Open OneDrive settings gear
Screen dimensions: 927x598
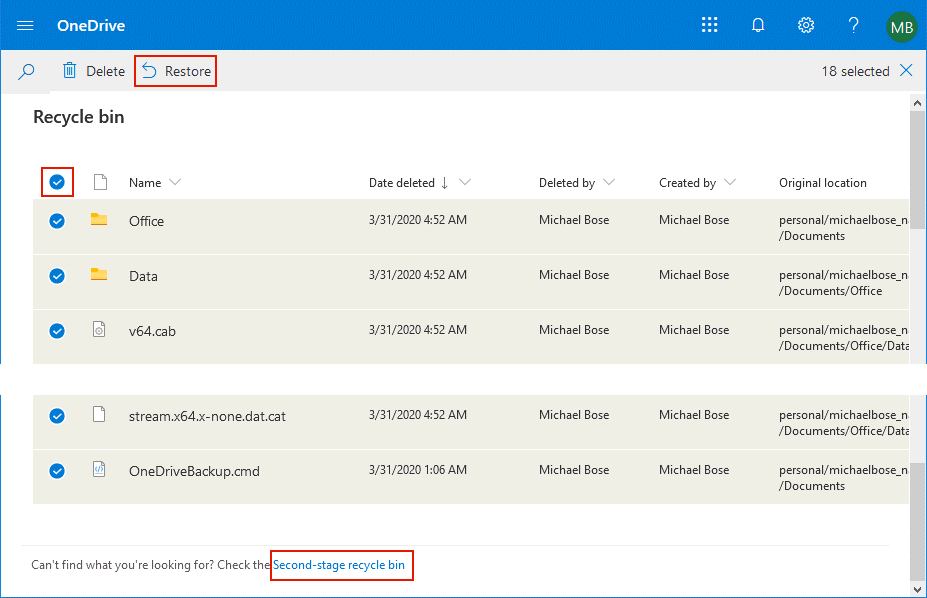coord(806,25)
